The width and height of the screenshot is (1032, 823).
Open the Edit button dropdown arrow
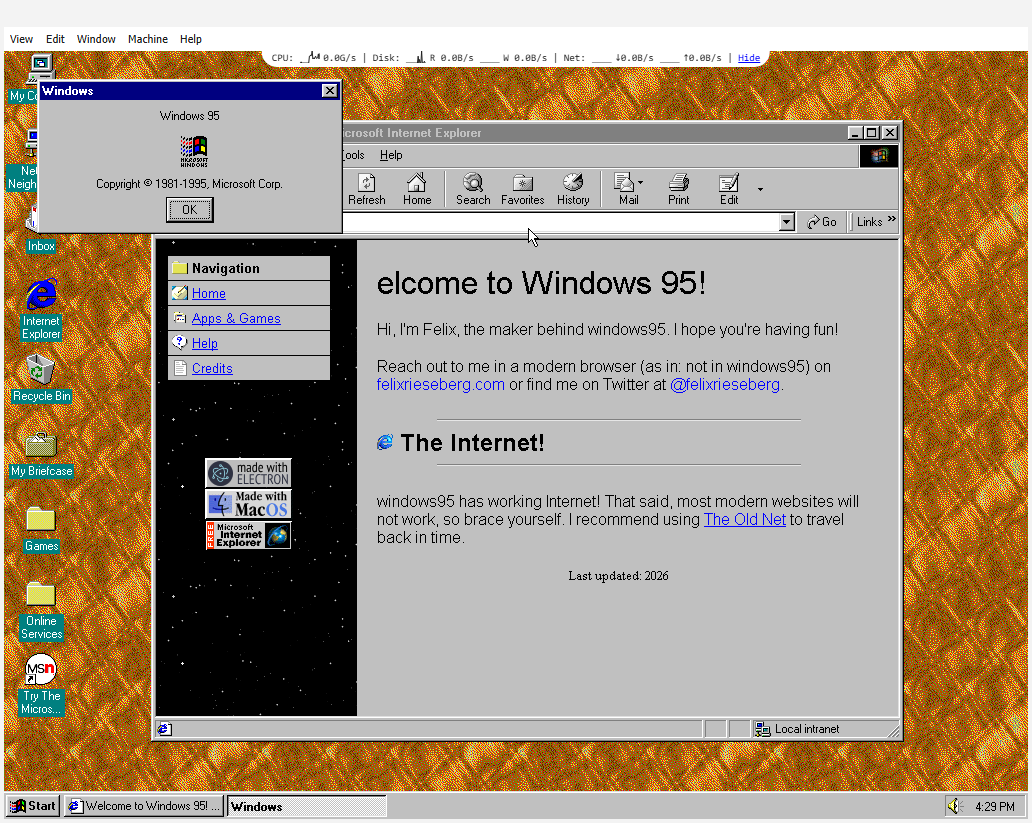[x=760, y=190]
